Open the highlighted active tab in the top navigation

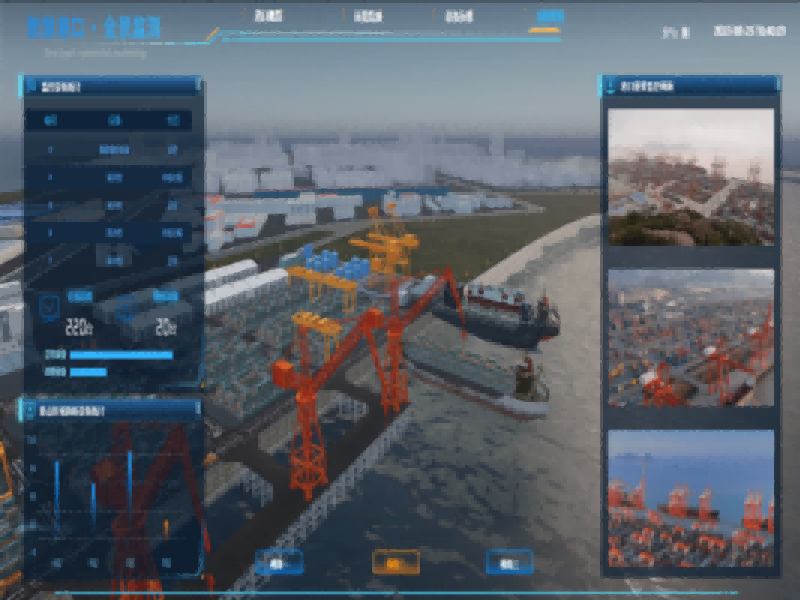point(549,17)
